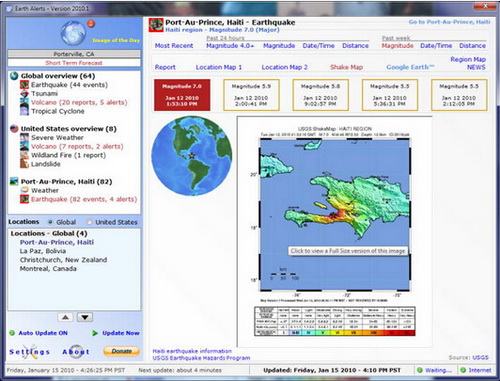Move location list down with down arrow
This screenshot has height=381, width=500.
[85, 317]
